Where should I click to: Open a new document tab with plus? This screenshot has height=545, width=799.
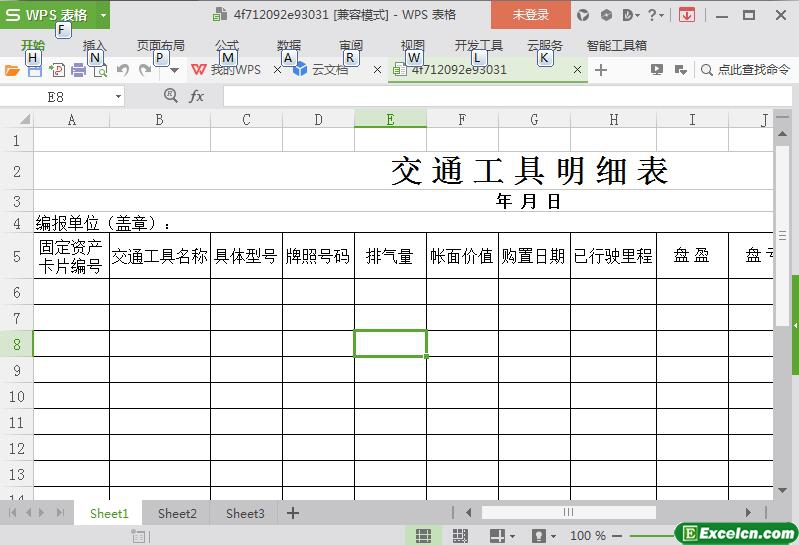pyautogui.click(x=601, y=70)
